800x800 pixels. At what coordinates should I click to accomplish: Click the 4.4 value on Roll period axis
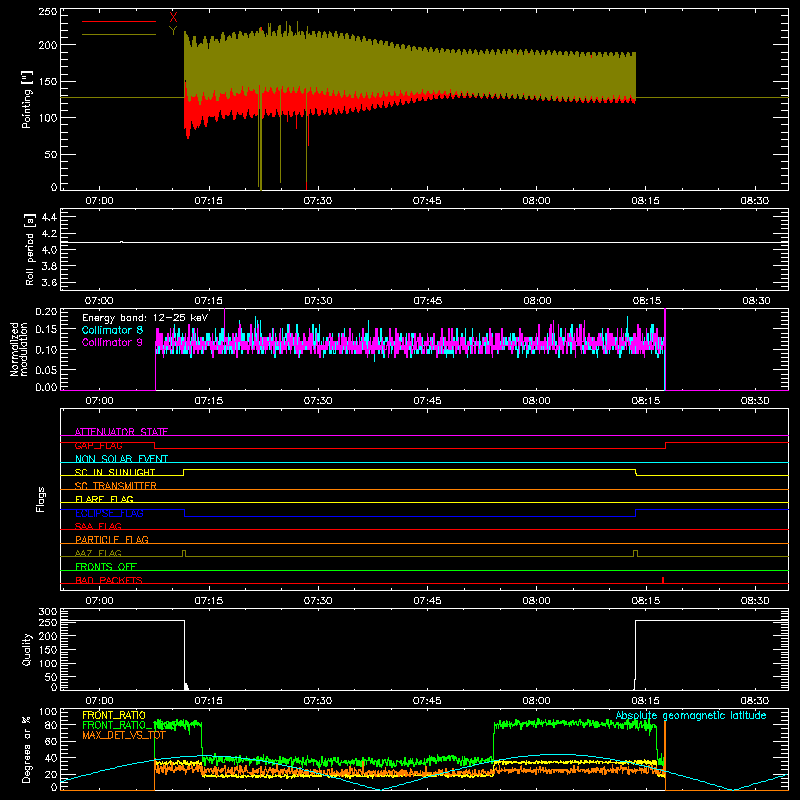49,217
